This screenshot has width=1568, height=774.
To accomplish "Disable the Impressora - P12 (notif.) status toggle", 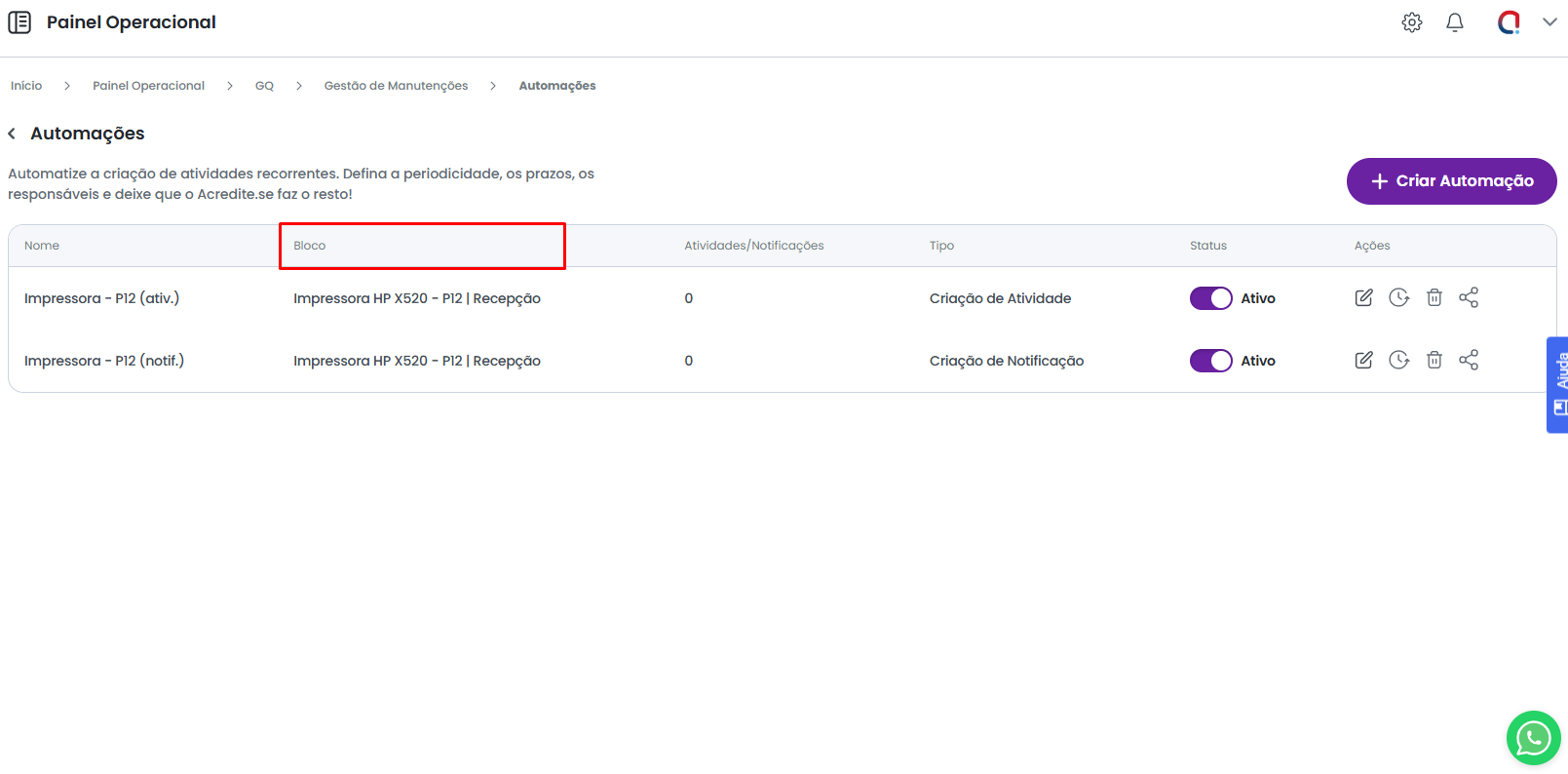I will click(x=1210, y=361).
